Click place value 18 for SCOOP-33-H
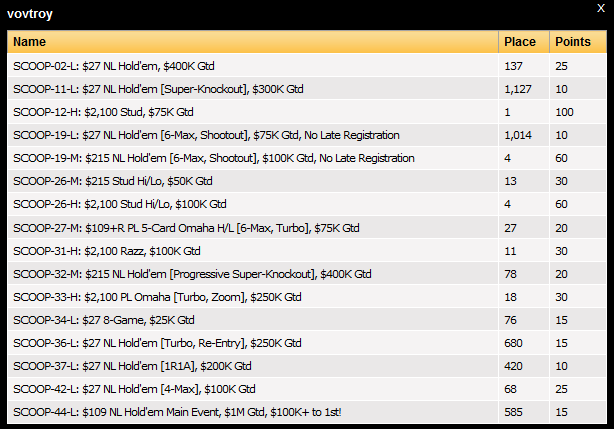The height and width of the screenshot is (429, 614). 510,297
